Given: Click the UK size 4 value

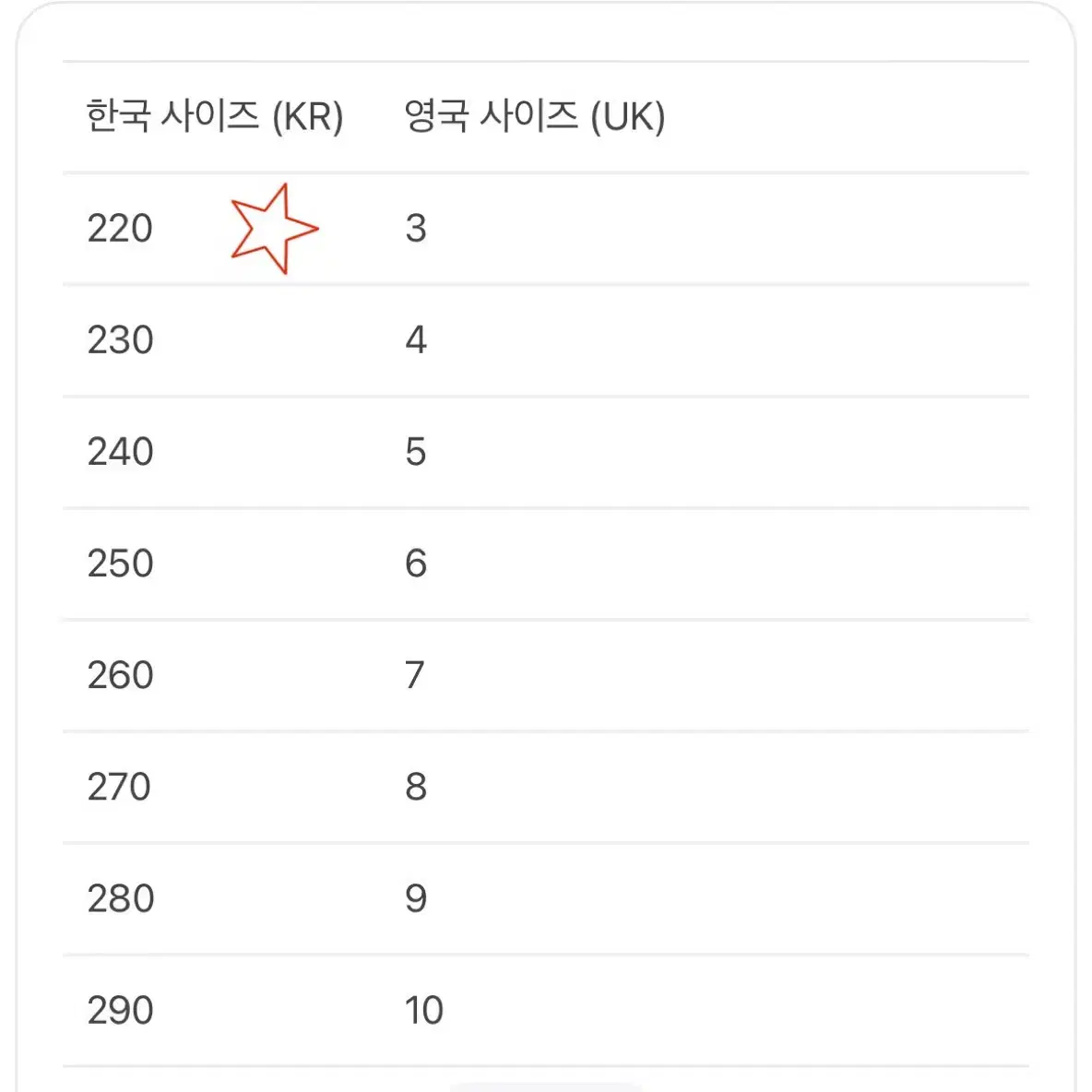Looking at the screenshot, I should (x=416, y=340).
